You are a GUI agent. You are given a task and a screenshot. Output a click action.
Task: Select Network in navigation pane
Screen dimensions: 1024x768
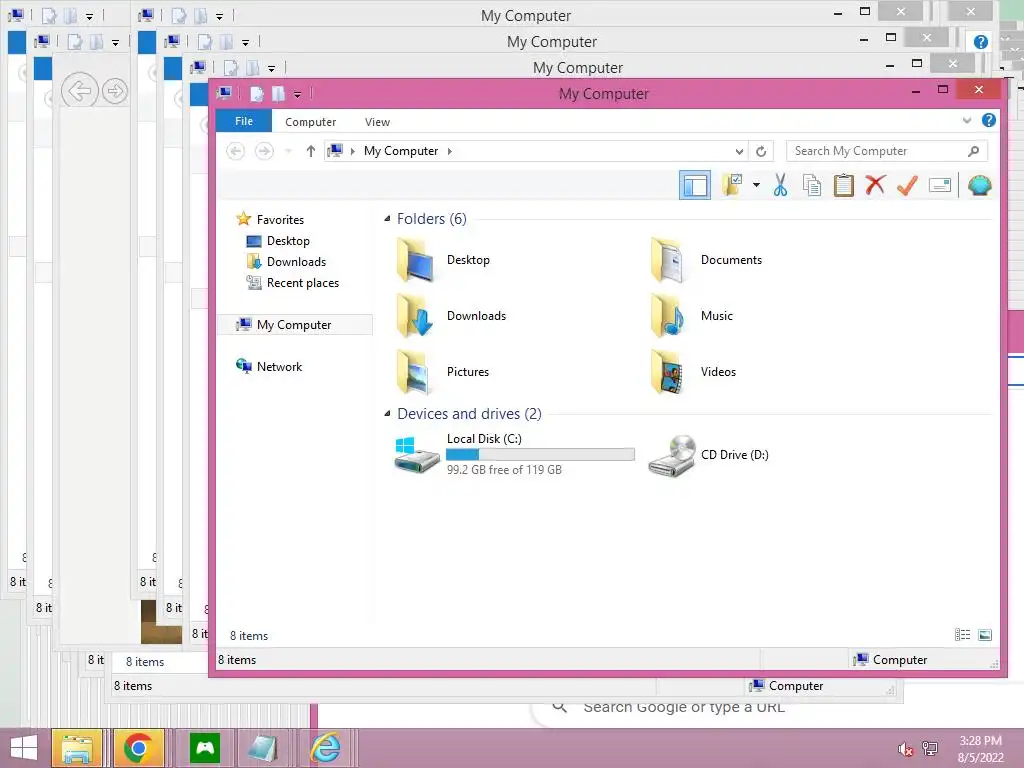pyautogui.click(x=269, y=366)
